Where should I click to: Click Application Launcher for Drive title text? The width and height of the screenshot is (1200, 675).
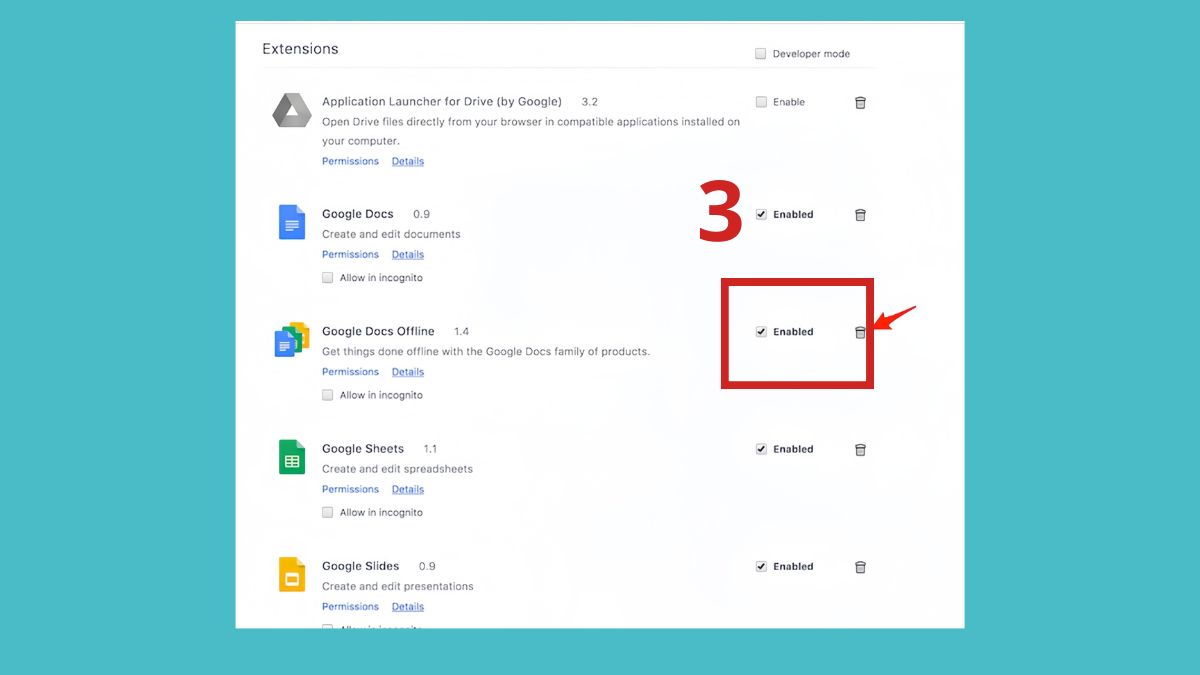tap(442, 101)
